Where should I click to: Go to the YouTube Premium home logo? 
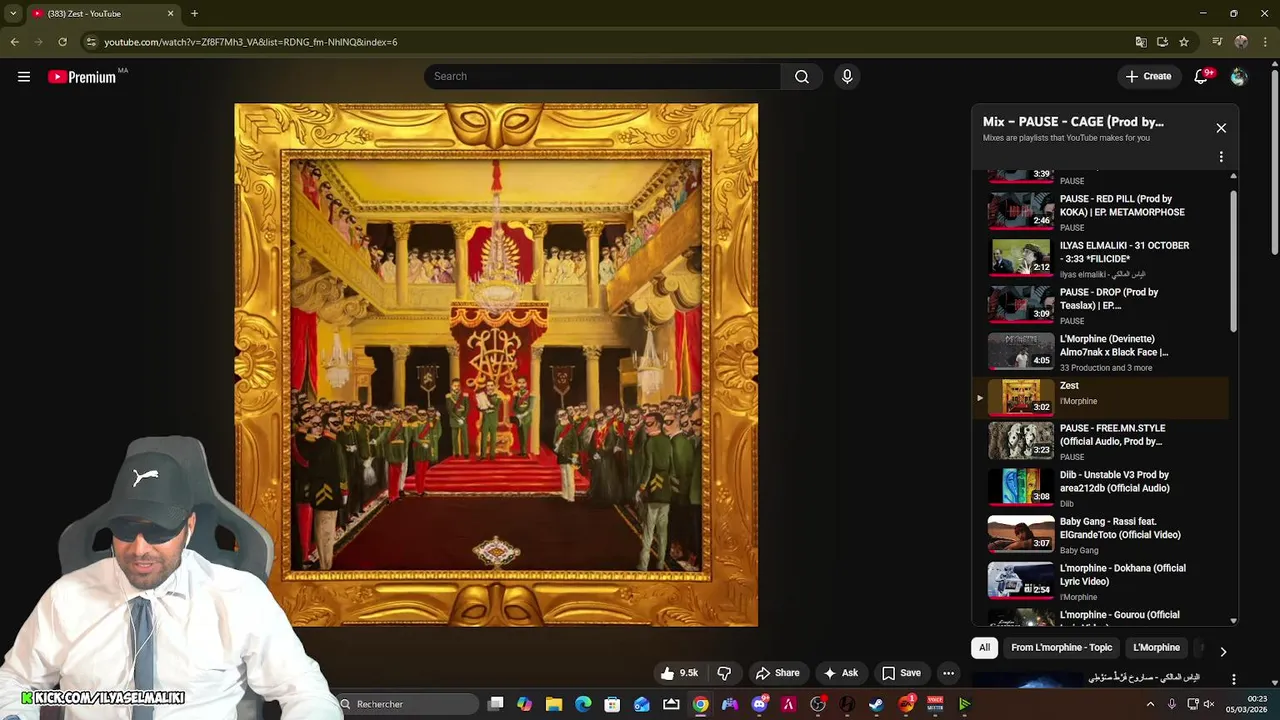82,77
